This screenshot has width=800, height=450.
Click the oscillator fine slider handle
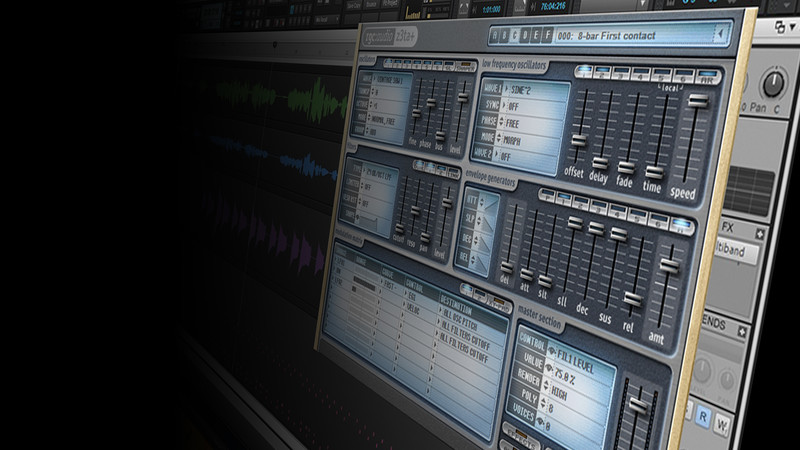[x=416, y=113]
